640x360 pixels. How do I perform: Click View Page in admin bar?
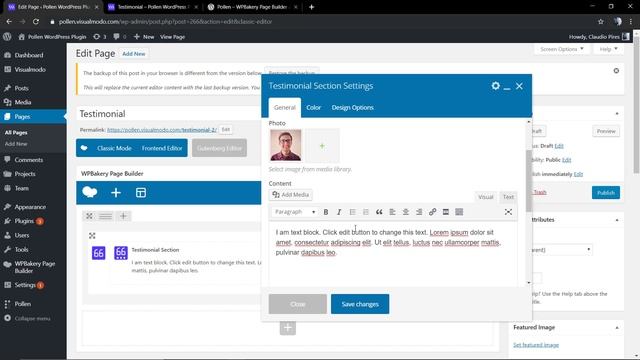point(172,37)
